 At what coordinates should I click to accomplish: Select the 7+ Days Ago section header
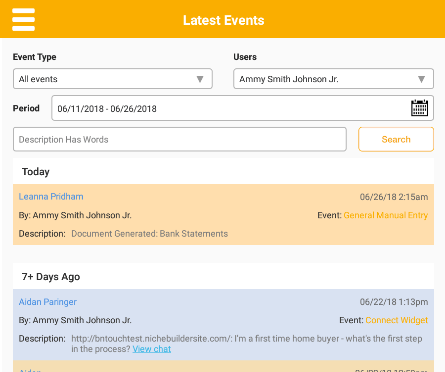tap(51, 277)
